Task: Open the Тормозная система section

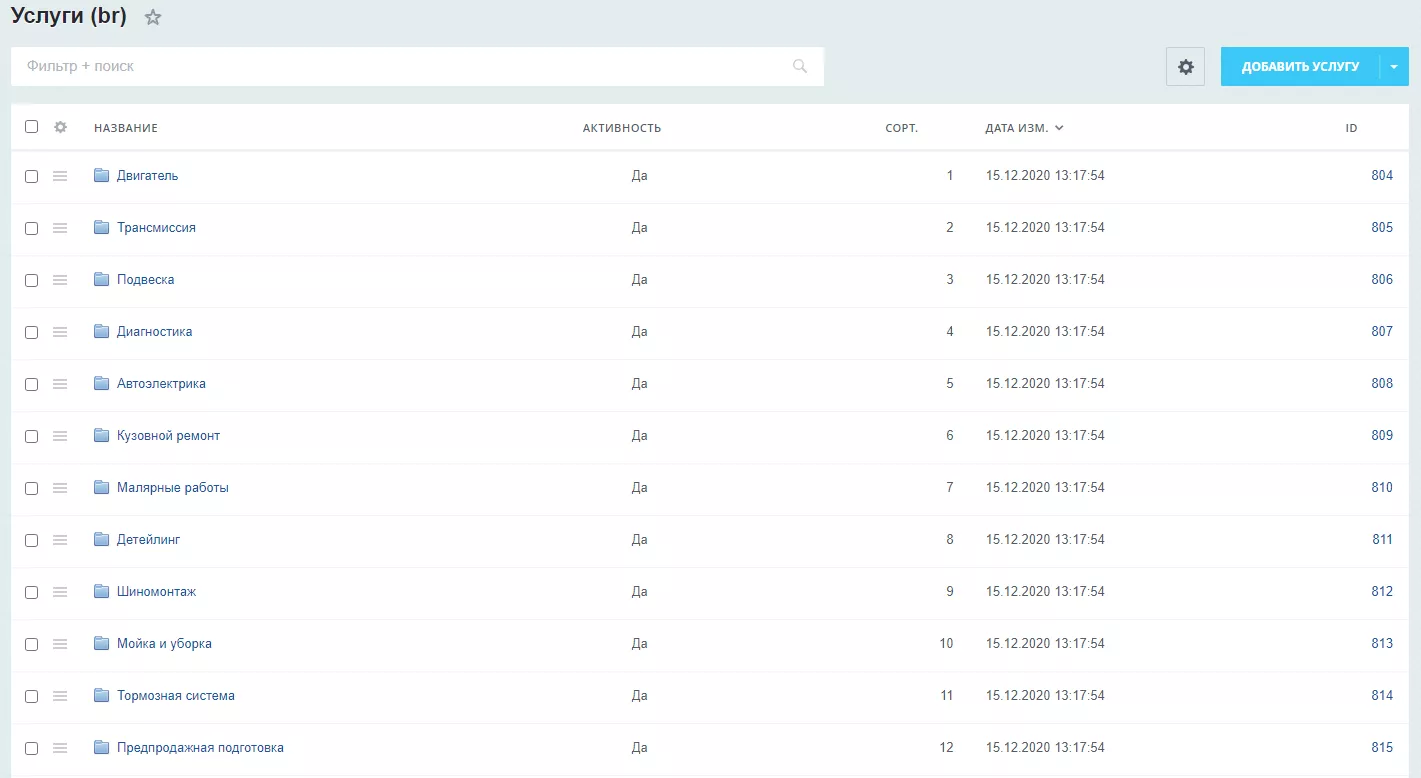Action: click(176, 696)
